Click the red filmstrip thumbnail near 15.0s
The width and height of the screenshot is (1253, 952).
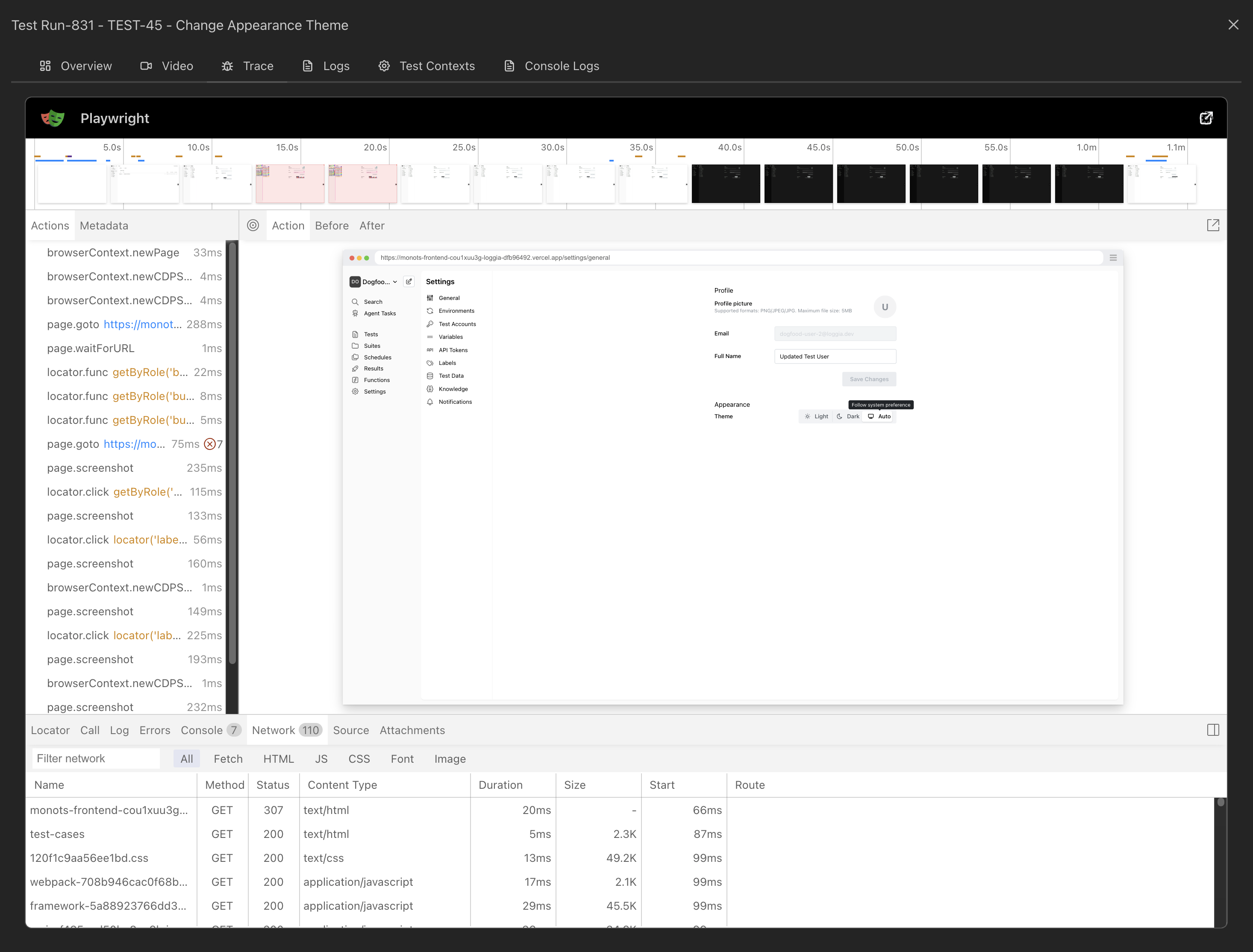click(x=290, y=183)
